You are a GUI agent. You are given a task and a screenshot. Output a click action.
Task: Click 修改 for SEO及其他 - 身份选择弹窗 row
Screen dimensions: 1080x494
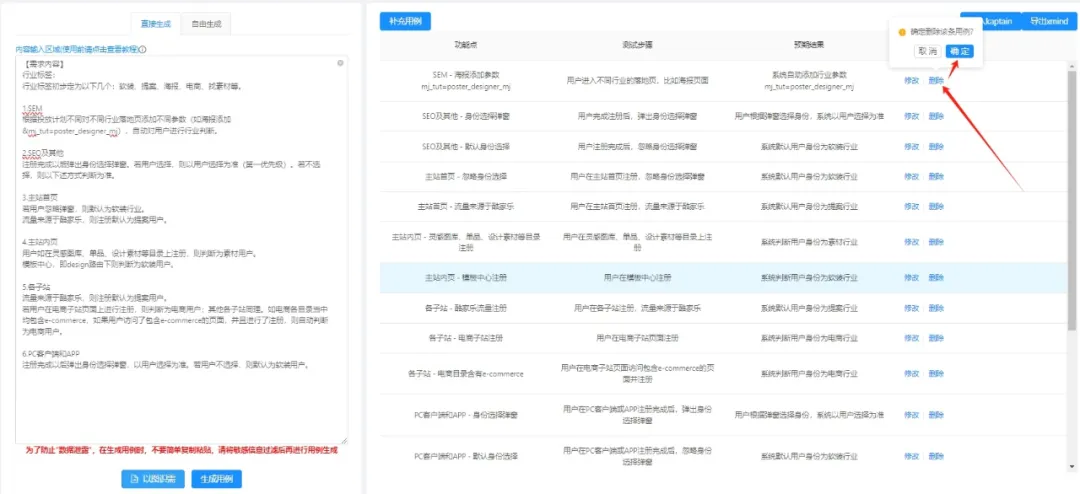(x=911, y=116)
